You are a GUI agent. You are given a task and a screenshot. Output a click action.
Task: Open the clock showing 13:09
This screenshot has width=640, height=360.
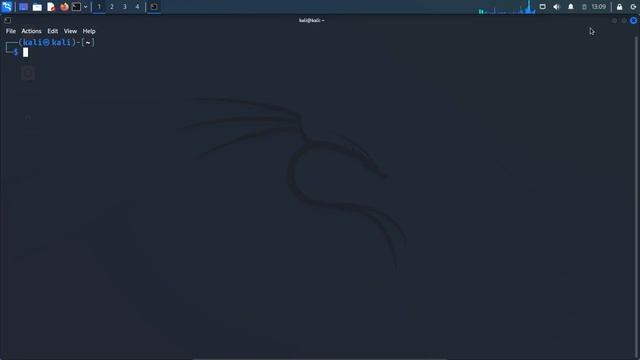point(599,7)
